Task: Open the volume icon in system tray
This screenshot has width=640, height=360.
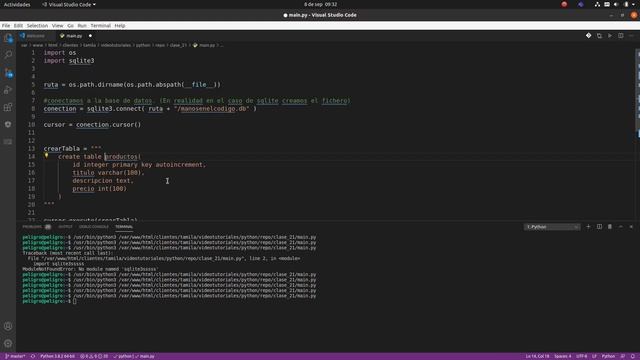Action: (x=616, y=4)
